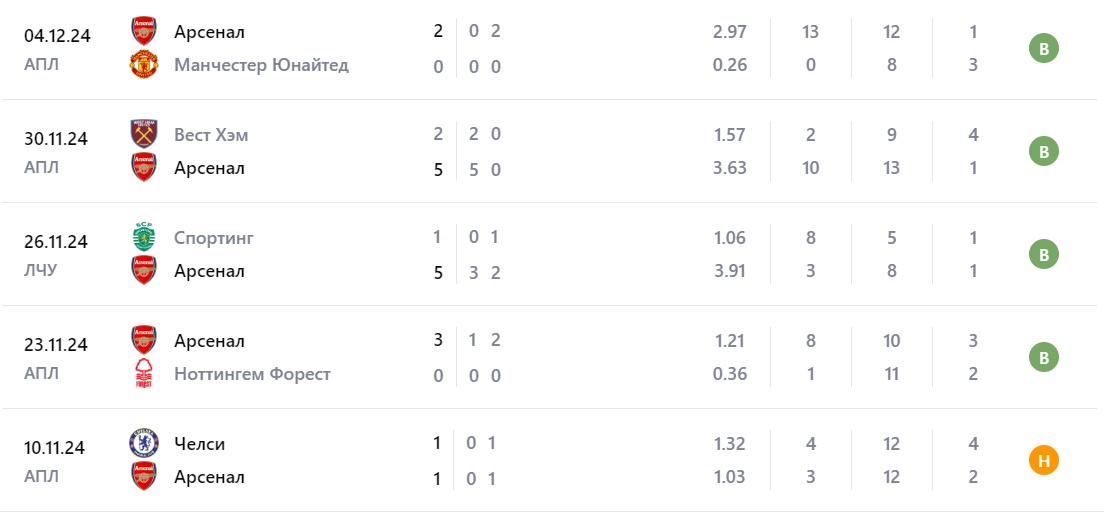Click Arsenal's 3.91 xG value
The image size is (1104, 513).
click(729, 271)
